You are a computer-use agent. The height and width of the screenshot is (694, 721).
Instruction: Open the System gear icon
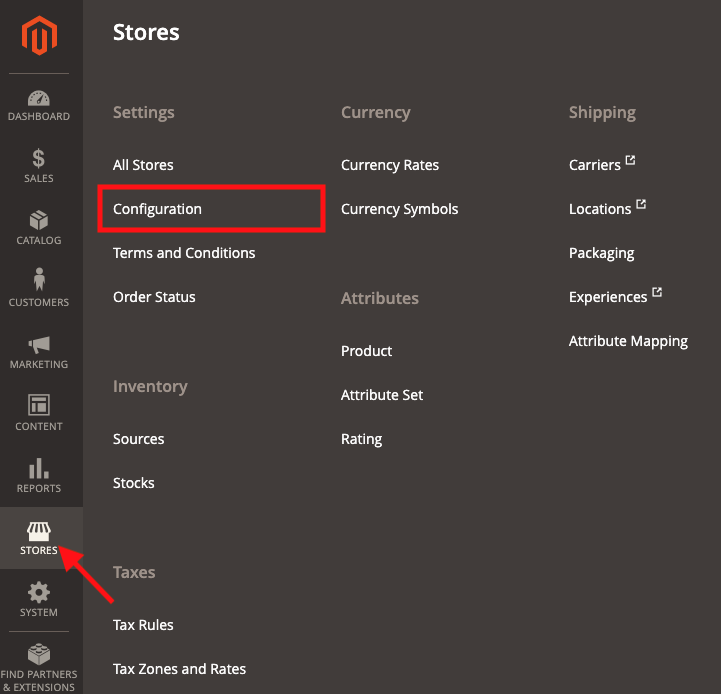[39, 592]
